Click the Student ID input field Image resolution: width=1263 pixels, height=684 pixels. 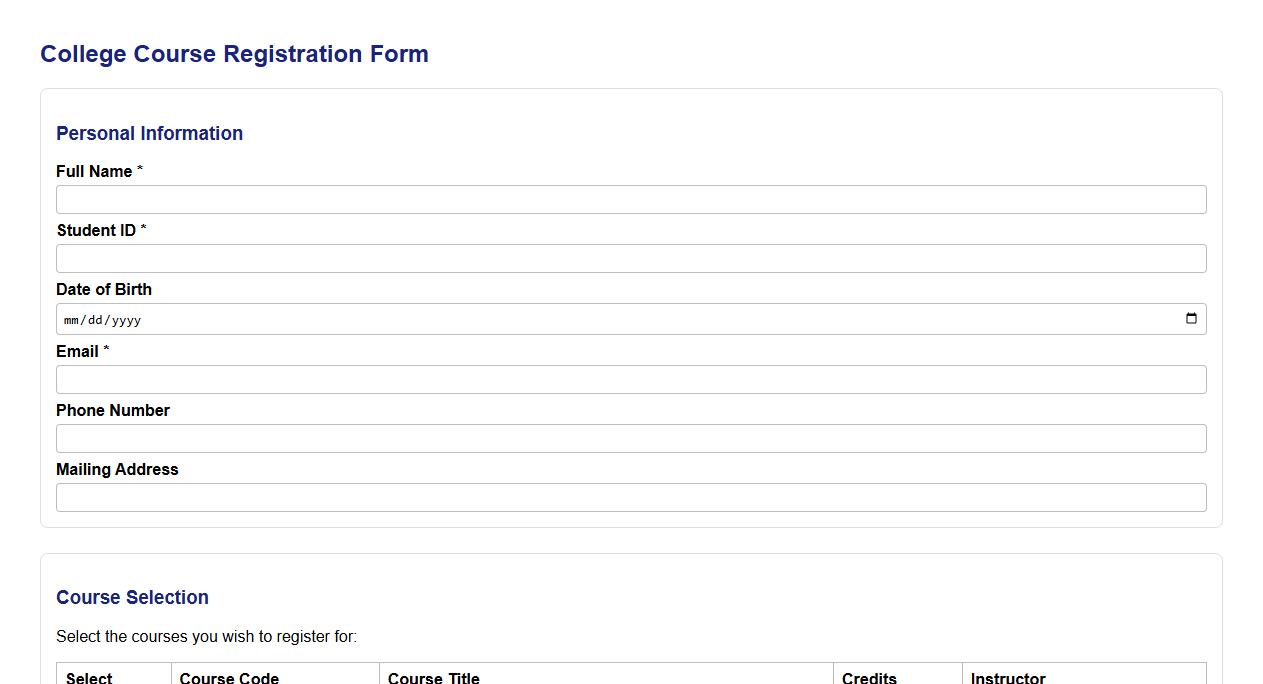click(x=631, y=258)
